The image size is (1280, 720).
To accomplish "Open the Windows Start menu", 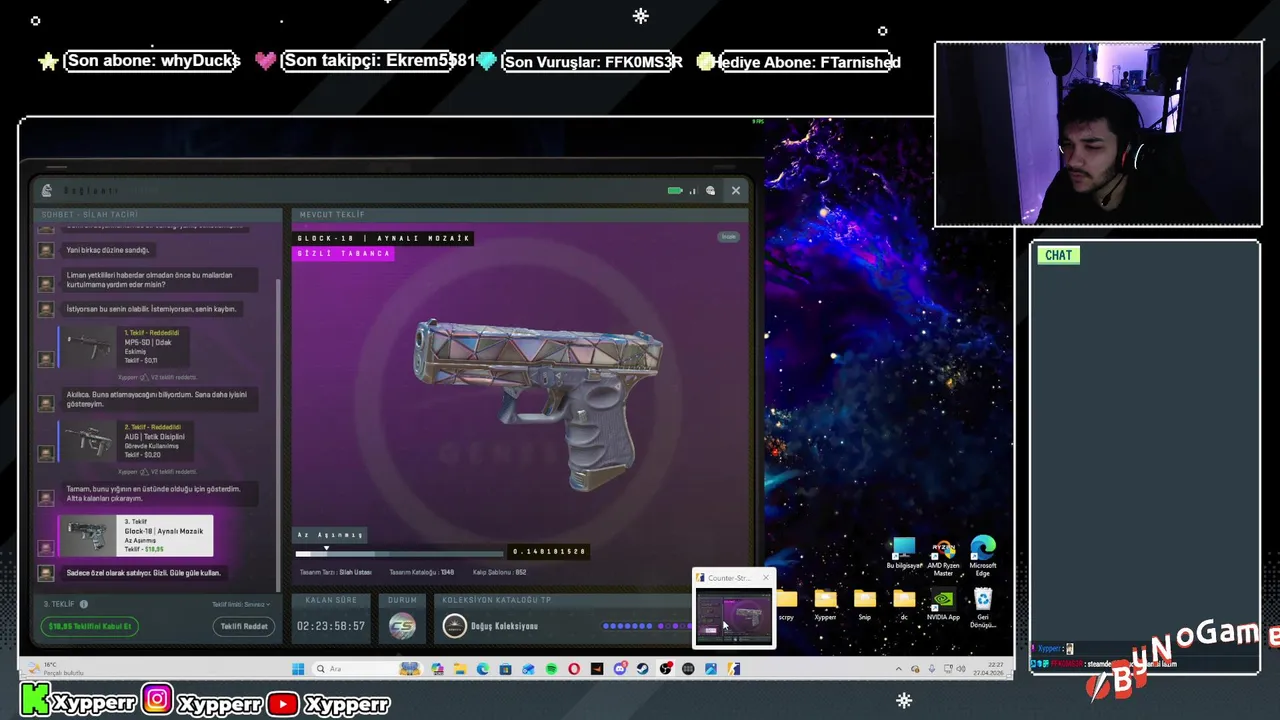I will pyautogui.click(x=298, y=669).
